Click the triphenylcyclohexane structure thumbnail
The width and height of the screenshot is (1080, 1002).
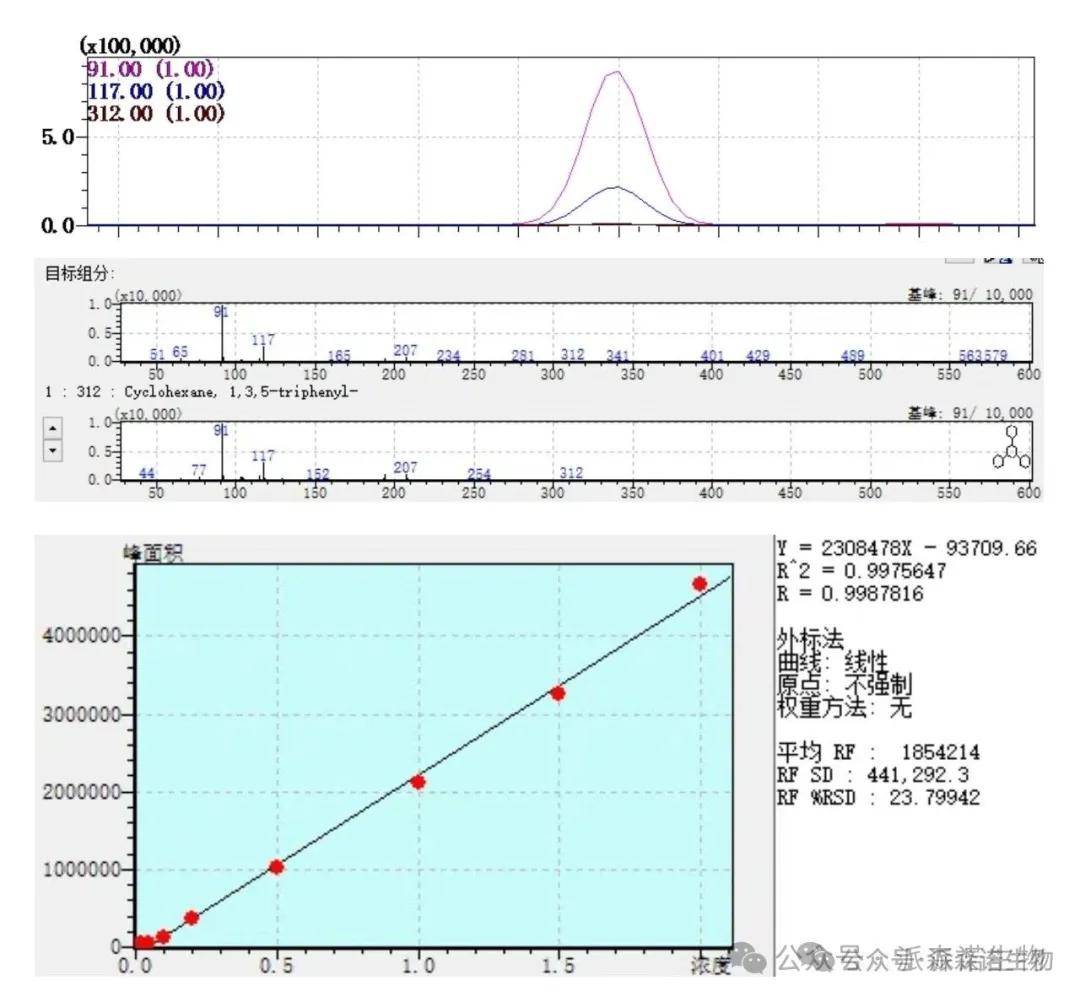pyautogui.click(x=1011, y=448)
